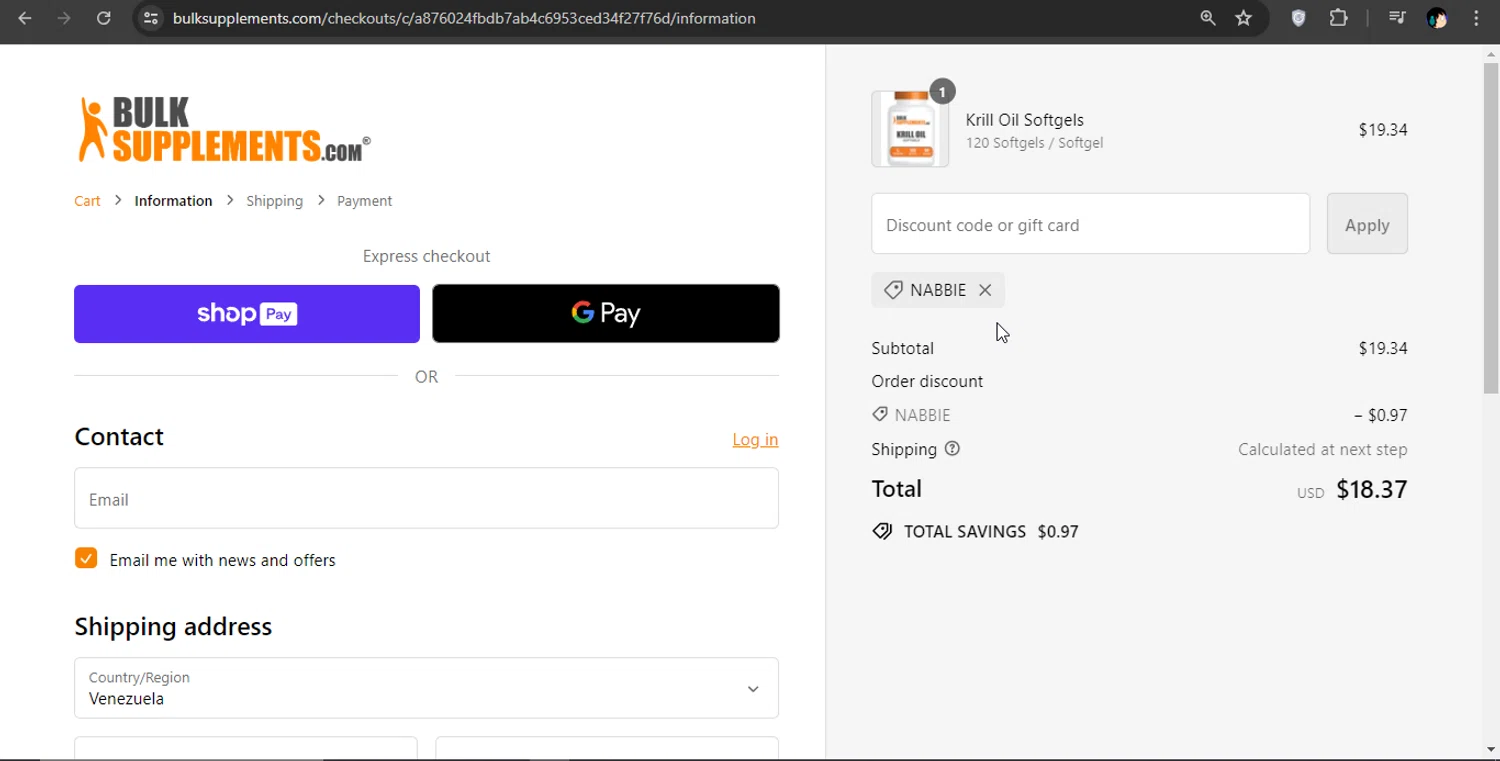Image resolution: width=1500 pixels, height=761 pixels.
Task: Open the browser profile avatar
Action: coord(1437,18)
